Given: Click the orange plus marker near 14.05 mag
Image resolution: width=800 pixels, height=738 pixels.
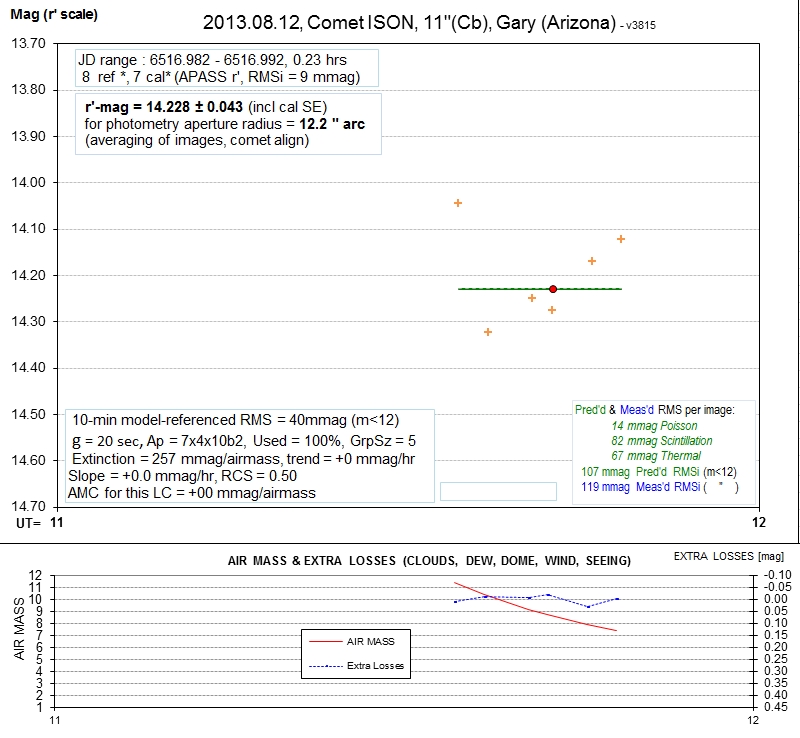Looking at the screenshot, I should [x=458, y=203].
